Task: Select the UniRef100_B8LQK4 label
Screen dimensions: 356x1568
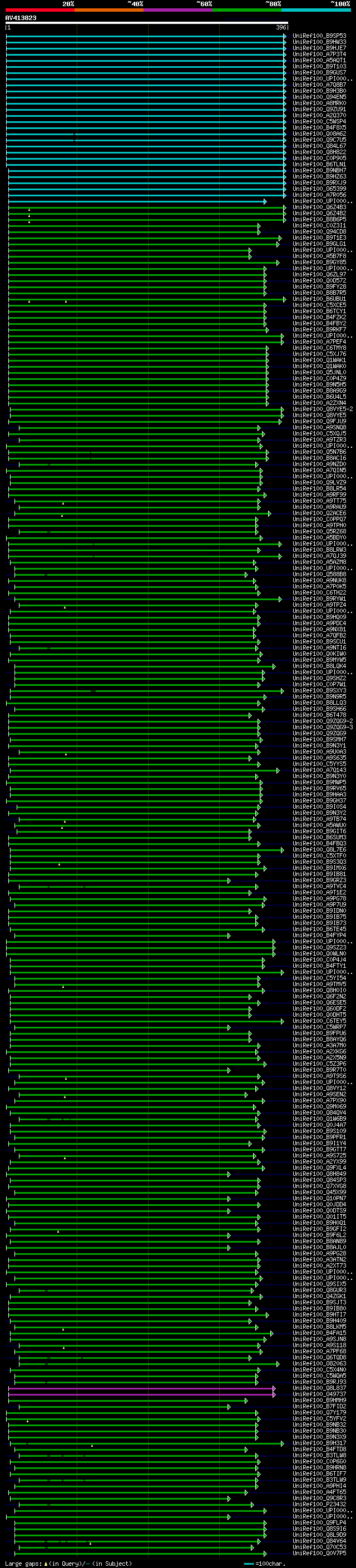Action: (x=319, y=666)
